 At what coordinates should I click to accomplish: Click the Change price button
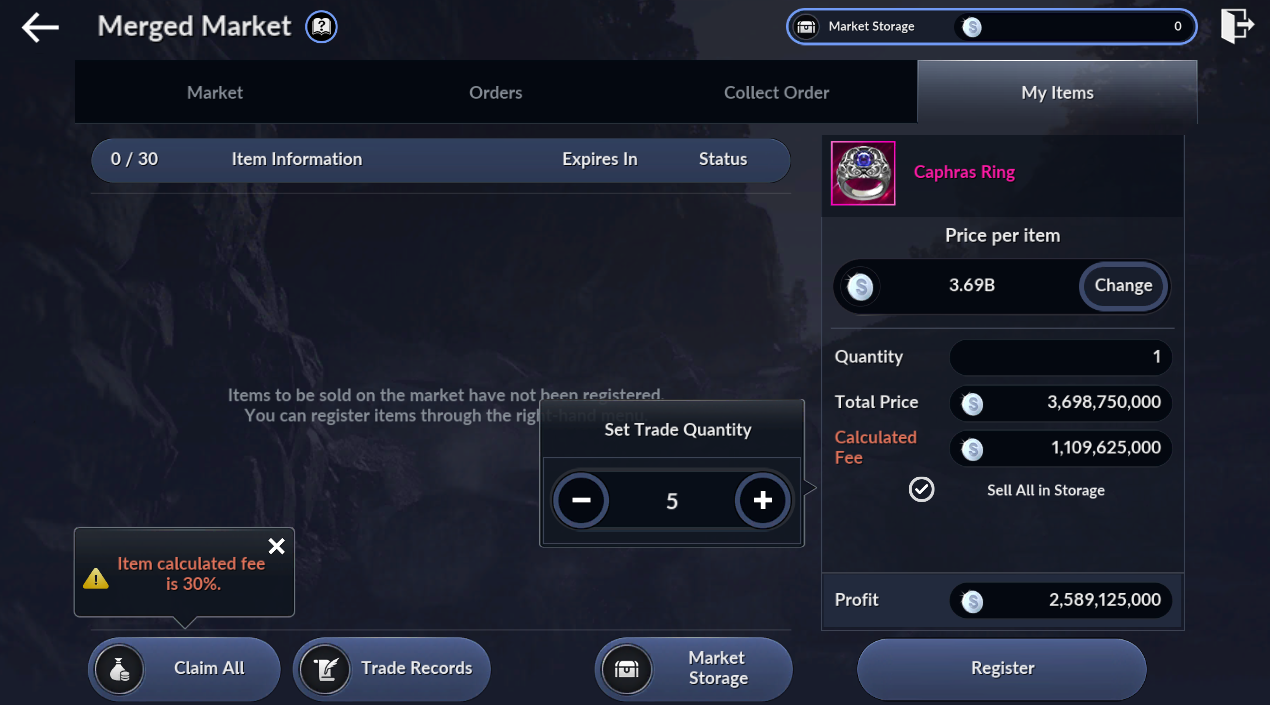pos(1123,285)
